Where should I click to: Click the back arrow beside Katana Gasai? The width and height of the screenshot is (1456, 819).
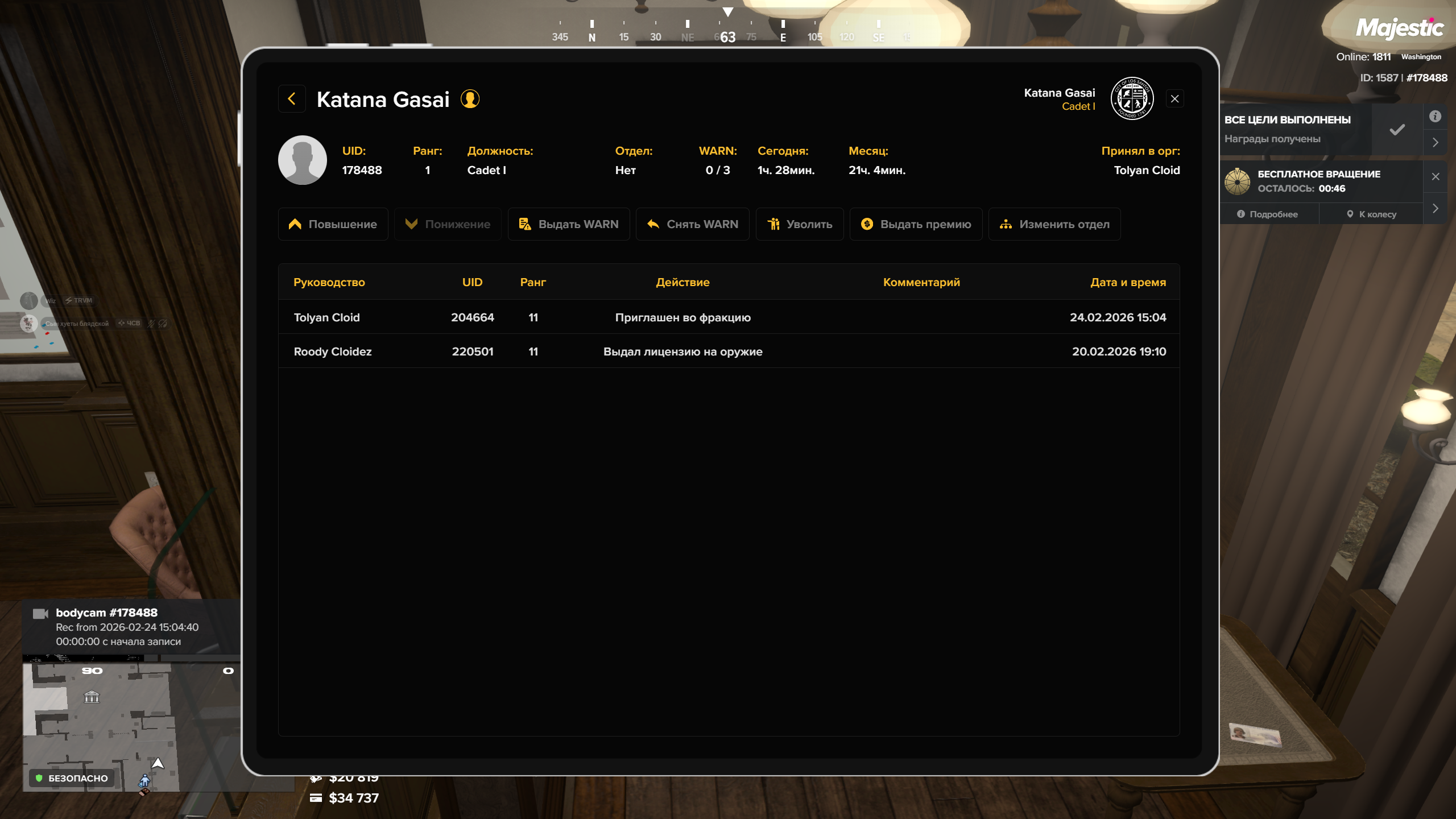pyautogui.click(x=292, y=99)
